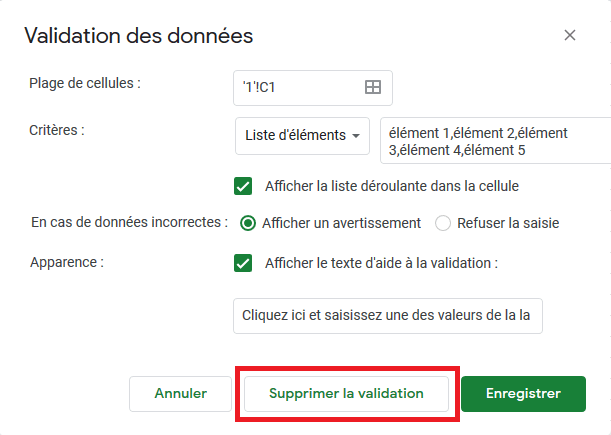This screenshot has width=611, height=435.
Task: Click the Cliquez ici et saisissez help text field
Action: 388,316
